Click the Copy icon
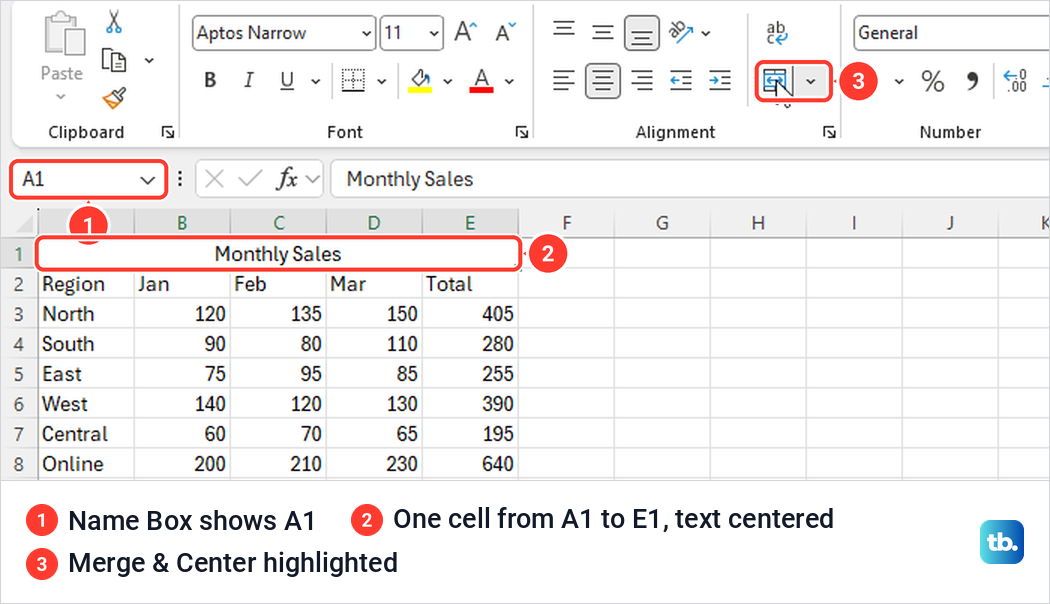Screen dimensions: 1050x604 click(x=114, y=60)
